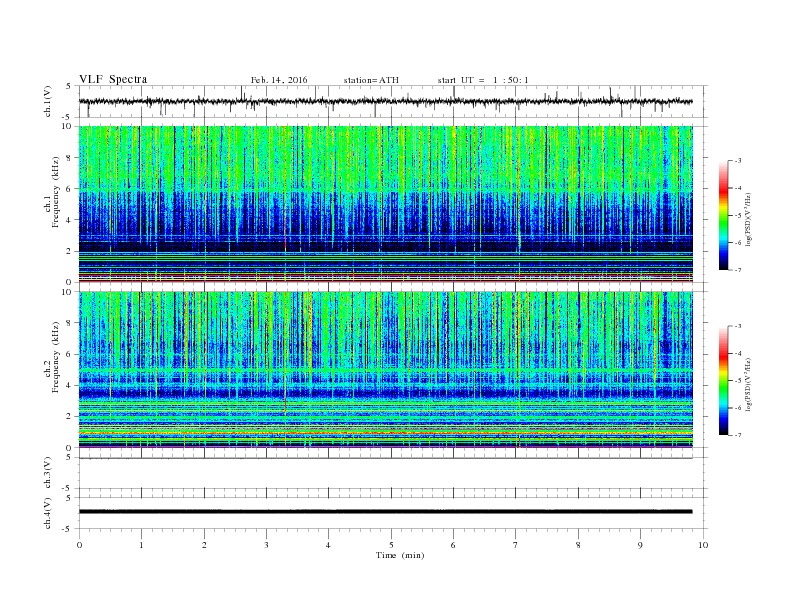This screenshot has height=612, width=792.
Task: Select the date text "Feb. 14, 2016"
Action: 279,80
